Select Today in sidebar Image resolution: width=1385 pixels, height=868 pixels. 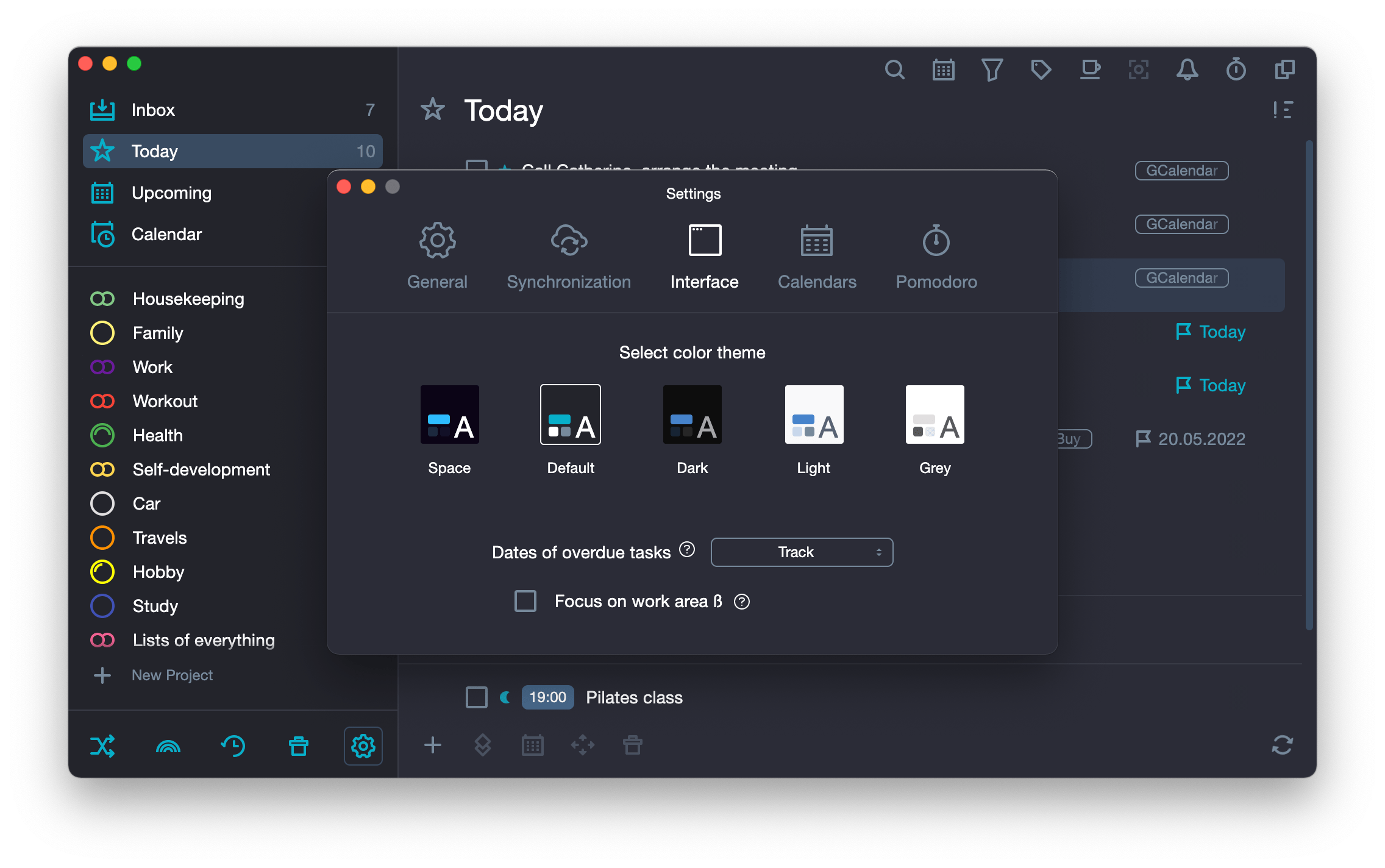[233, 151]
